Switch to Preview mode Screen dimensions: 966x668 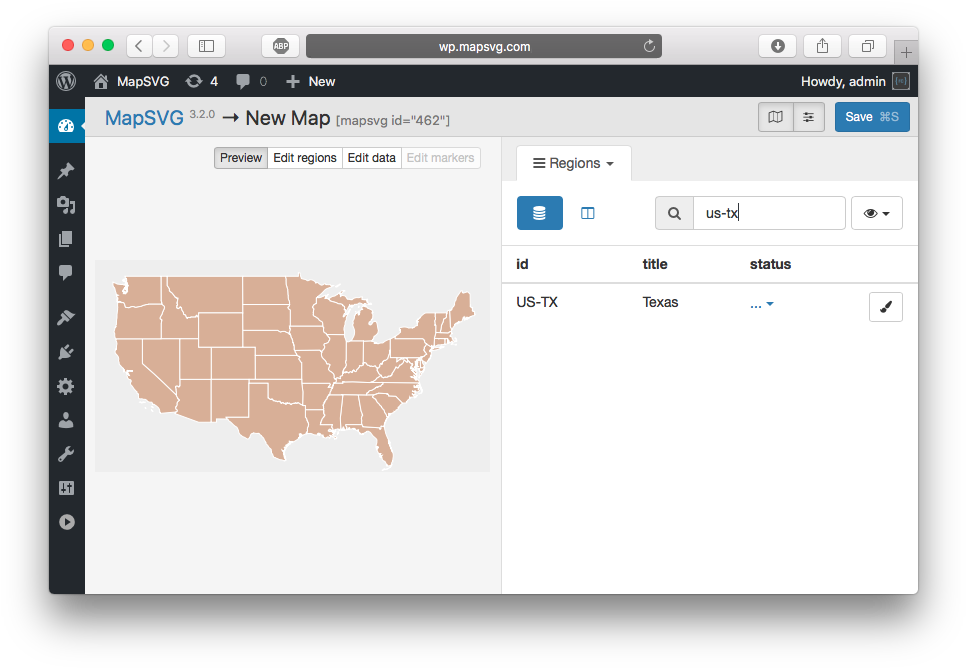click(241, 158)
